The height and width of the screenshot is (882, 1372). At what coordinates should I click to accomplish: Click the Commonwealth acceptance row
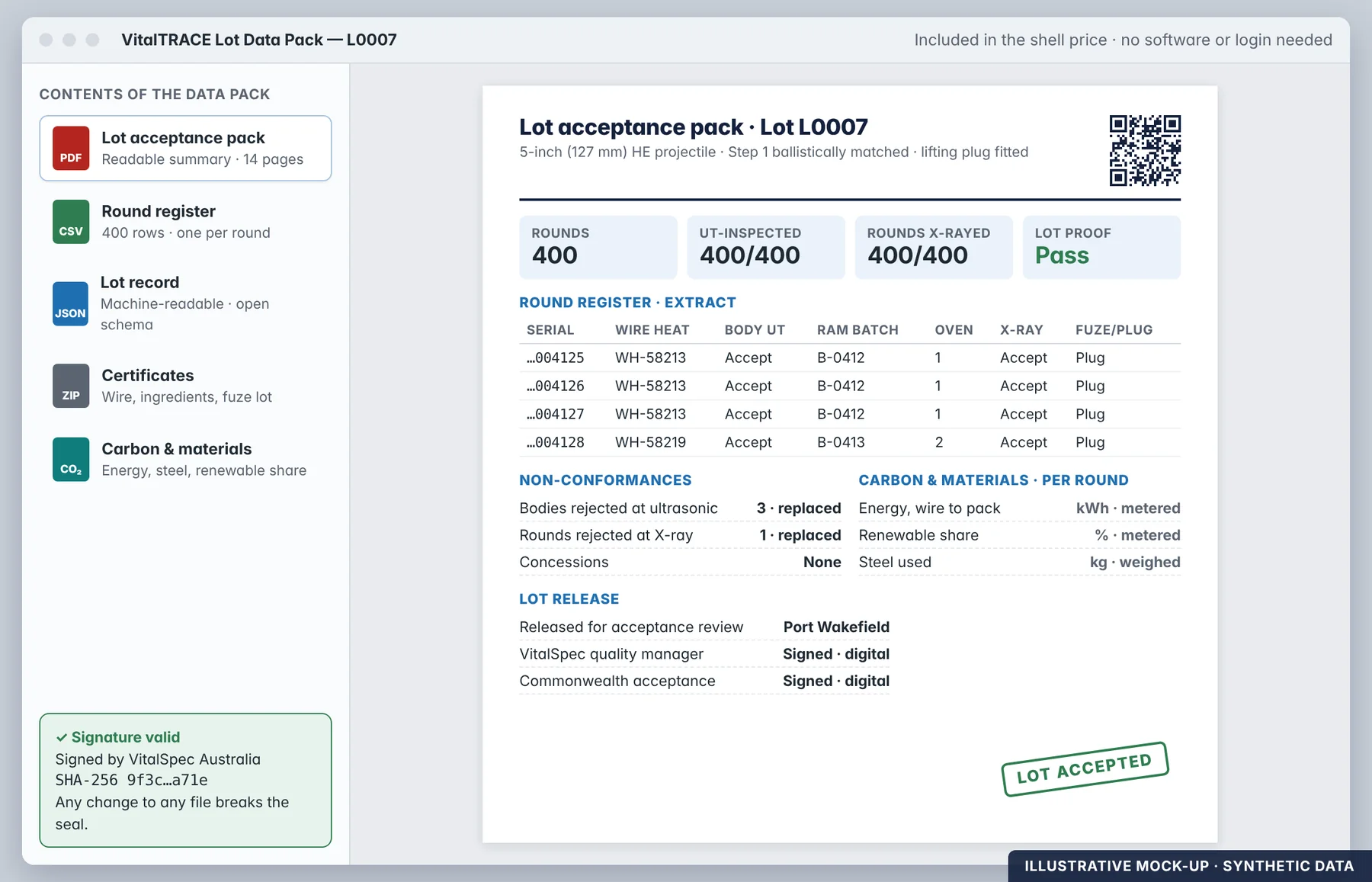(x=704, y=681)
